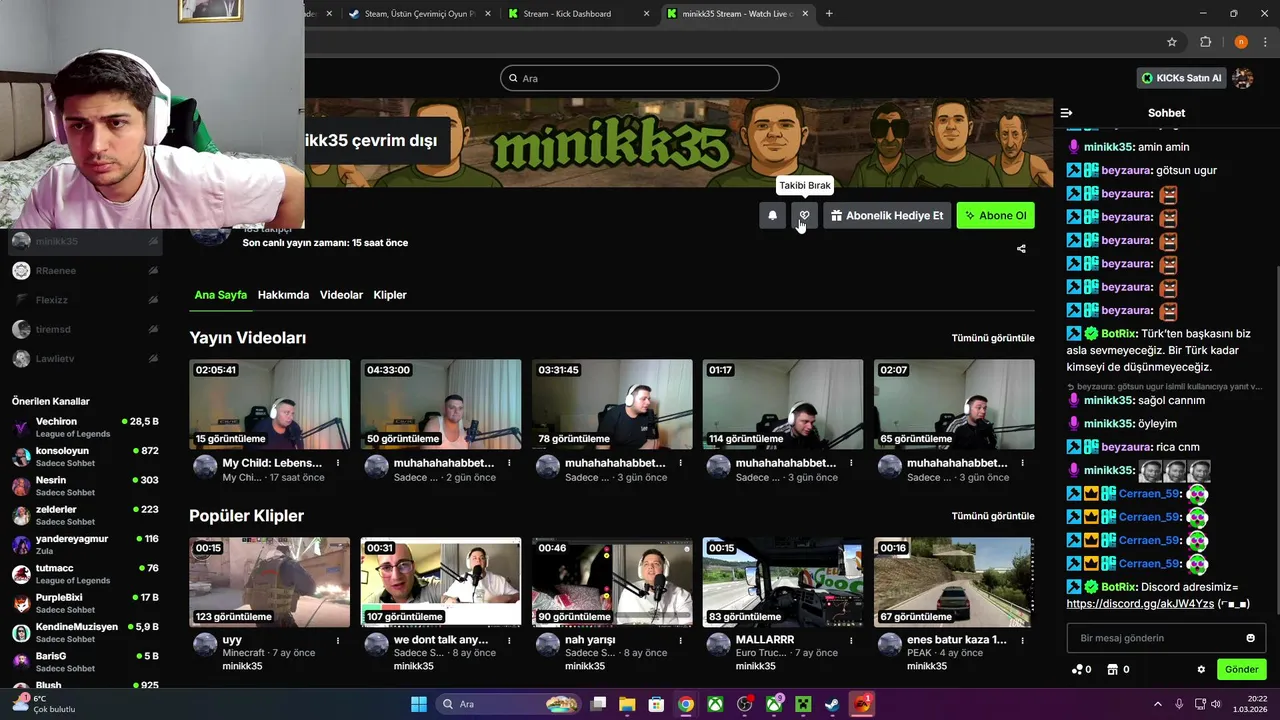Click the Abone Ol subscribe button
The image size is (1280, 720).
coord(995,215)
